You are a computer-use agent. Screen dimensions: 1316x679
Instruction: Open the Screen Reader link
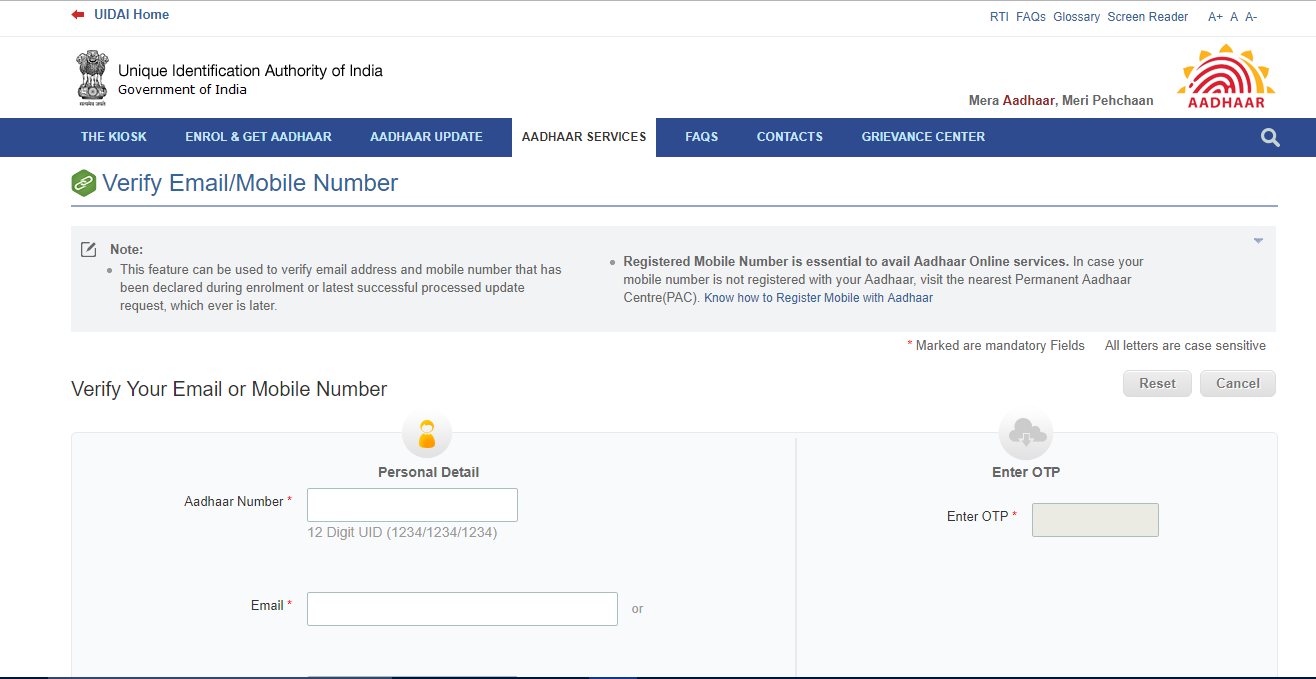[1147, 16]
